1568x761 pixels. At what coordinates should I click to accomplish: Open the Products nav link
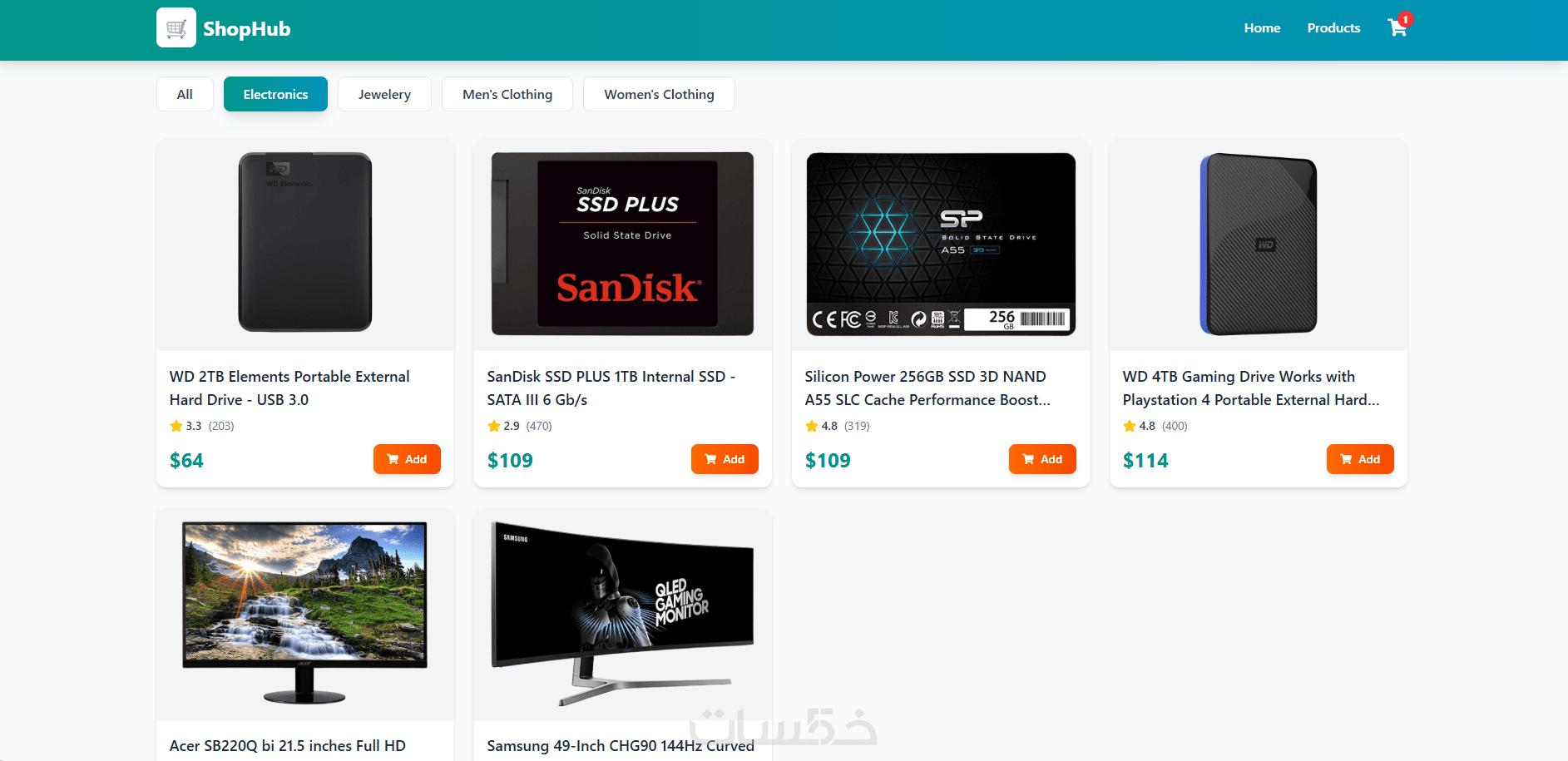pyautogui.click(x=1333, y=28)
